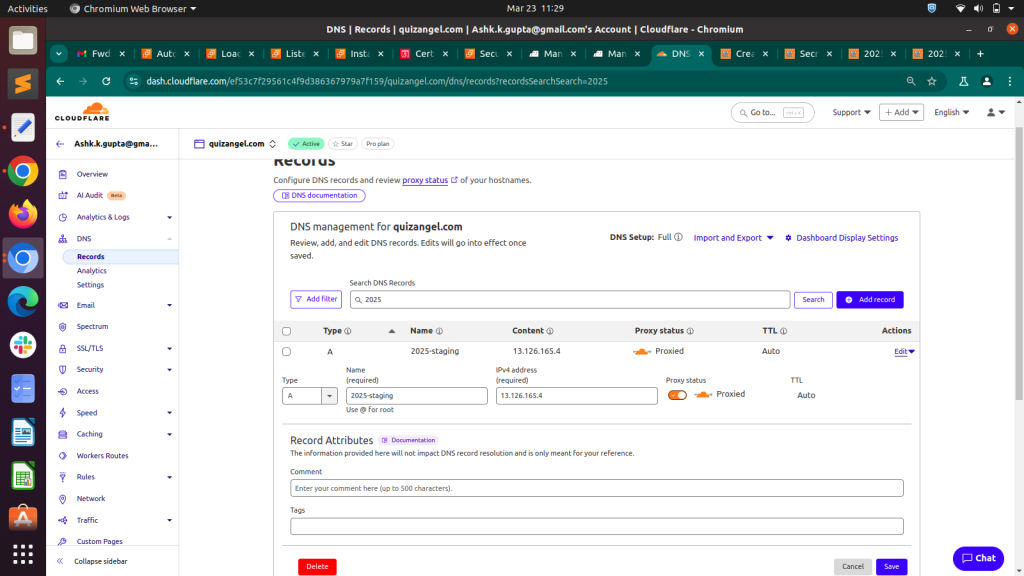Click the Cancel button
The image size is (1024, 576).
pyautogui.click(x=852, y=566)
